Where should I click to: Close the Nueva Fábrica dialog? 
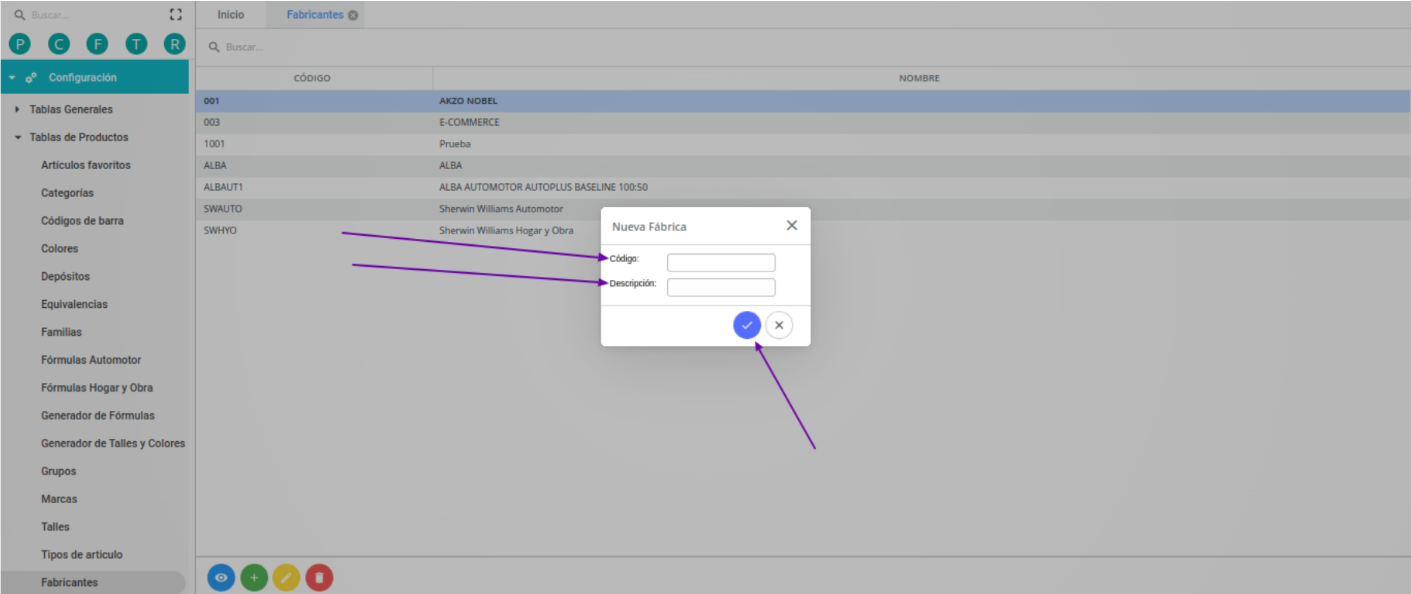click(x=792, y=225)
